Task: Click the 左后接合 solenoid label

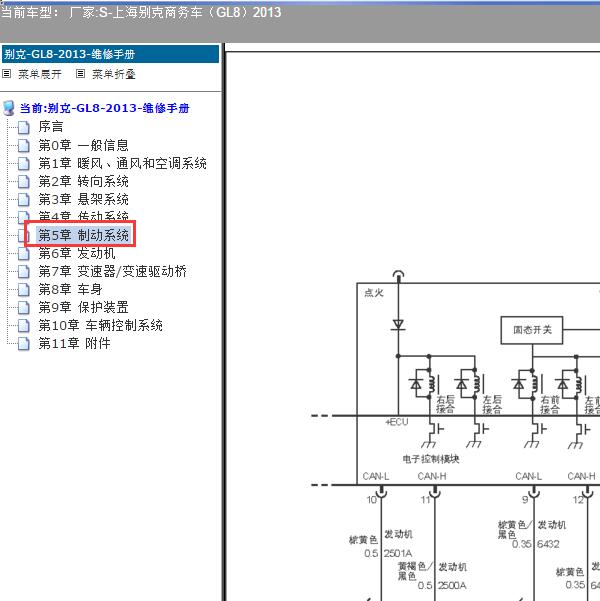Action: point(492,404)
